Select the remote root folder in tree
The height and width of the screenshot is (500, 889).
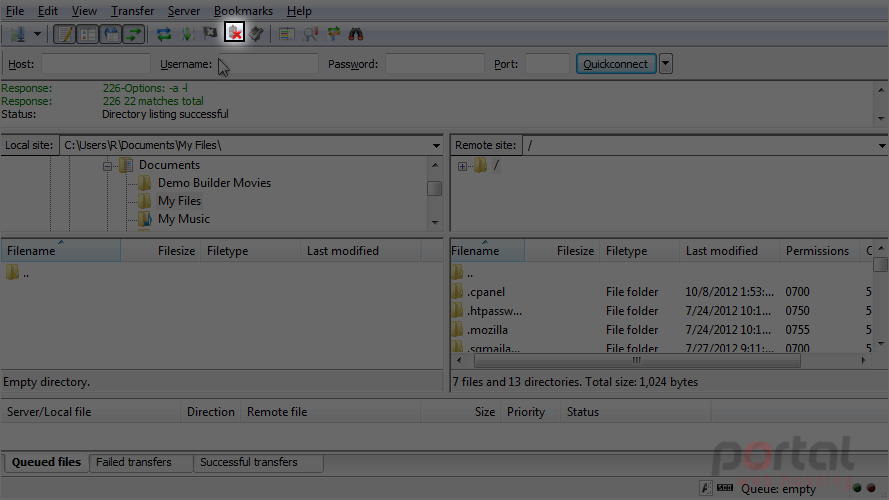[x=496, y=165]
